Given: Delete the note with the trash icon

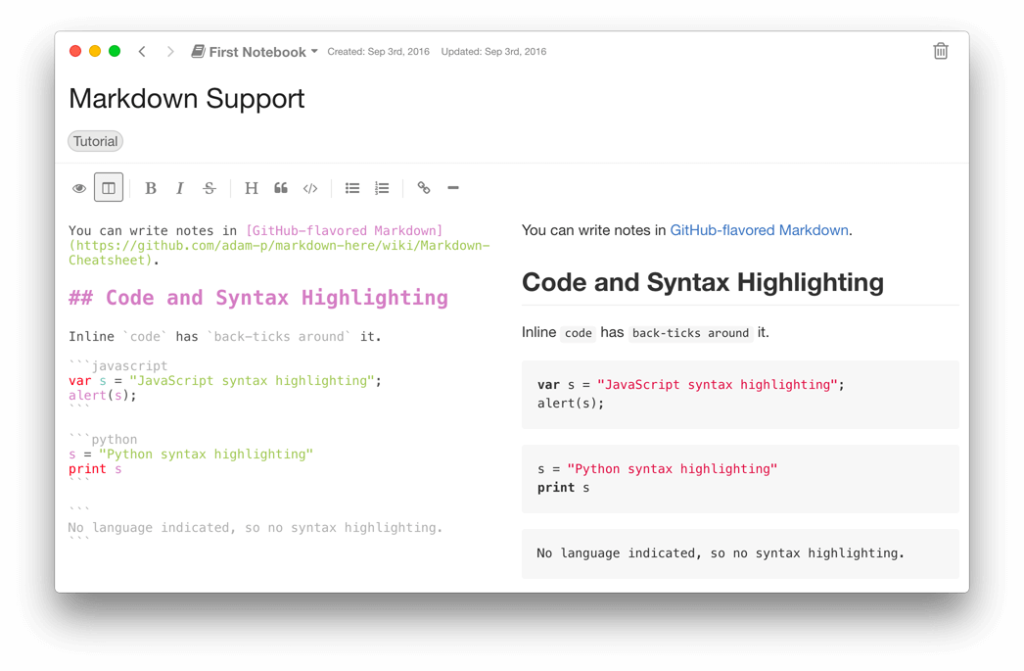Looking at the screenshot, I should (940, 50).
